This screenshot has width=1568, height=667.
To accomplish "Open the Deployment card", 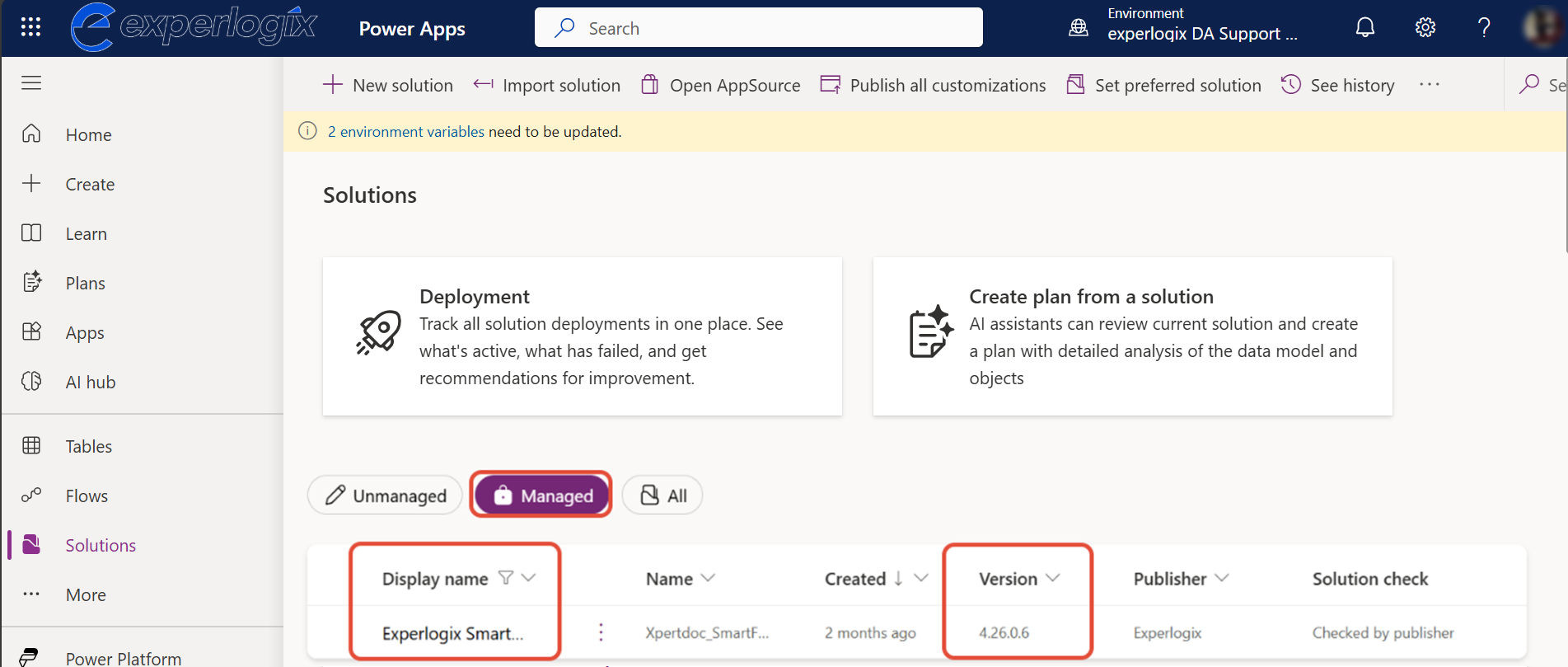I will [x=582, y=336].
